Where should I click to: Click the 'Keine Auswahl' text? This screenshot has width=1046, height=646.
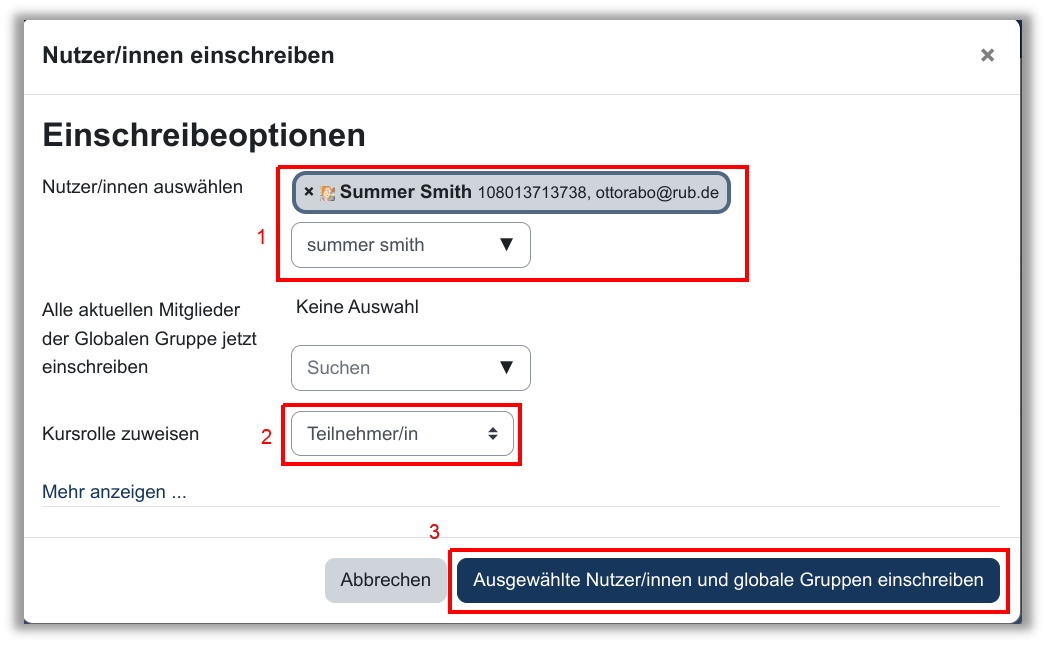point(357,307)
